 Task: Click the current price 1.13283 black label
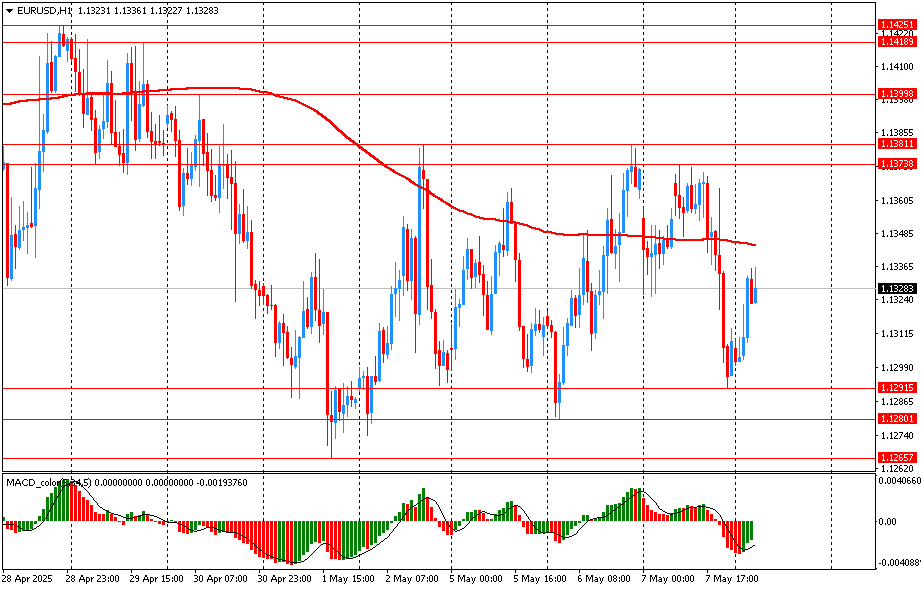point(896,288)
